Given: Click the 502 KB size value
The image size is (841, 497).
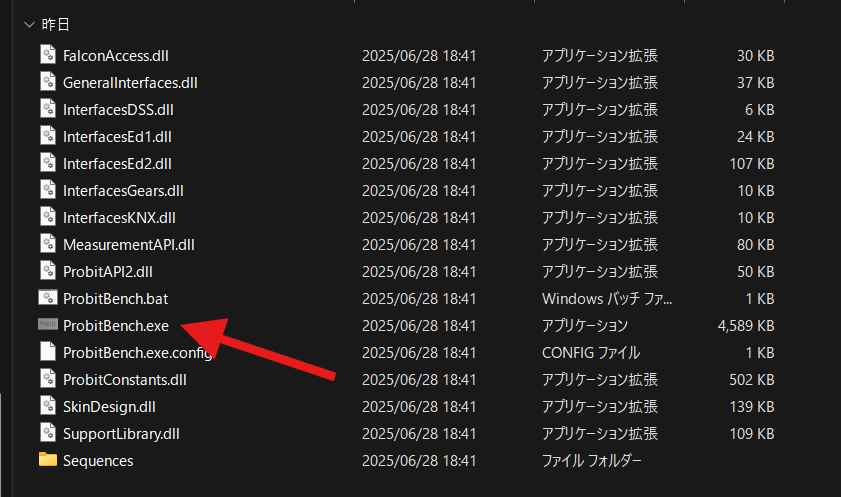Looking at the screenshot, I should [x=752, y=380].
